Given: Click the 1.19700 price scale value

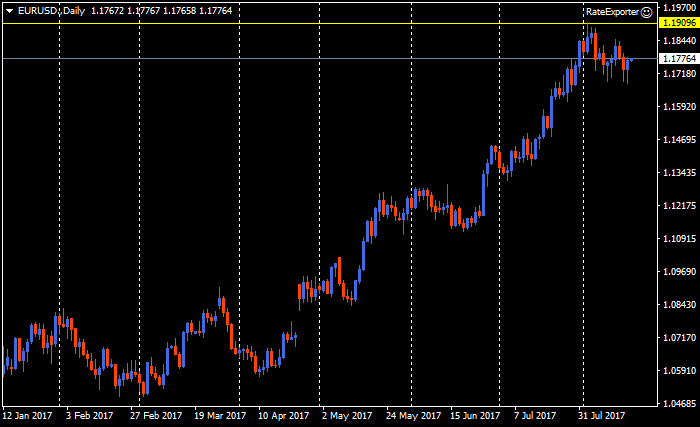Looking at the screenshot, I should point(679,8).
